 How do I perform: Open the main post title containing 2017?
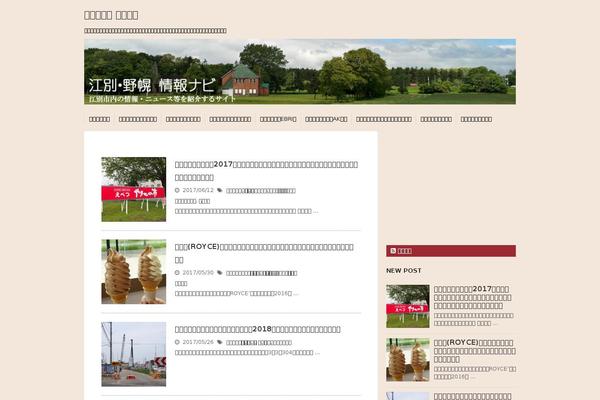coord(266,171)
